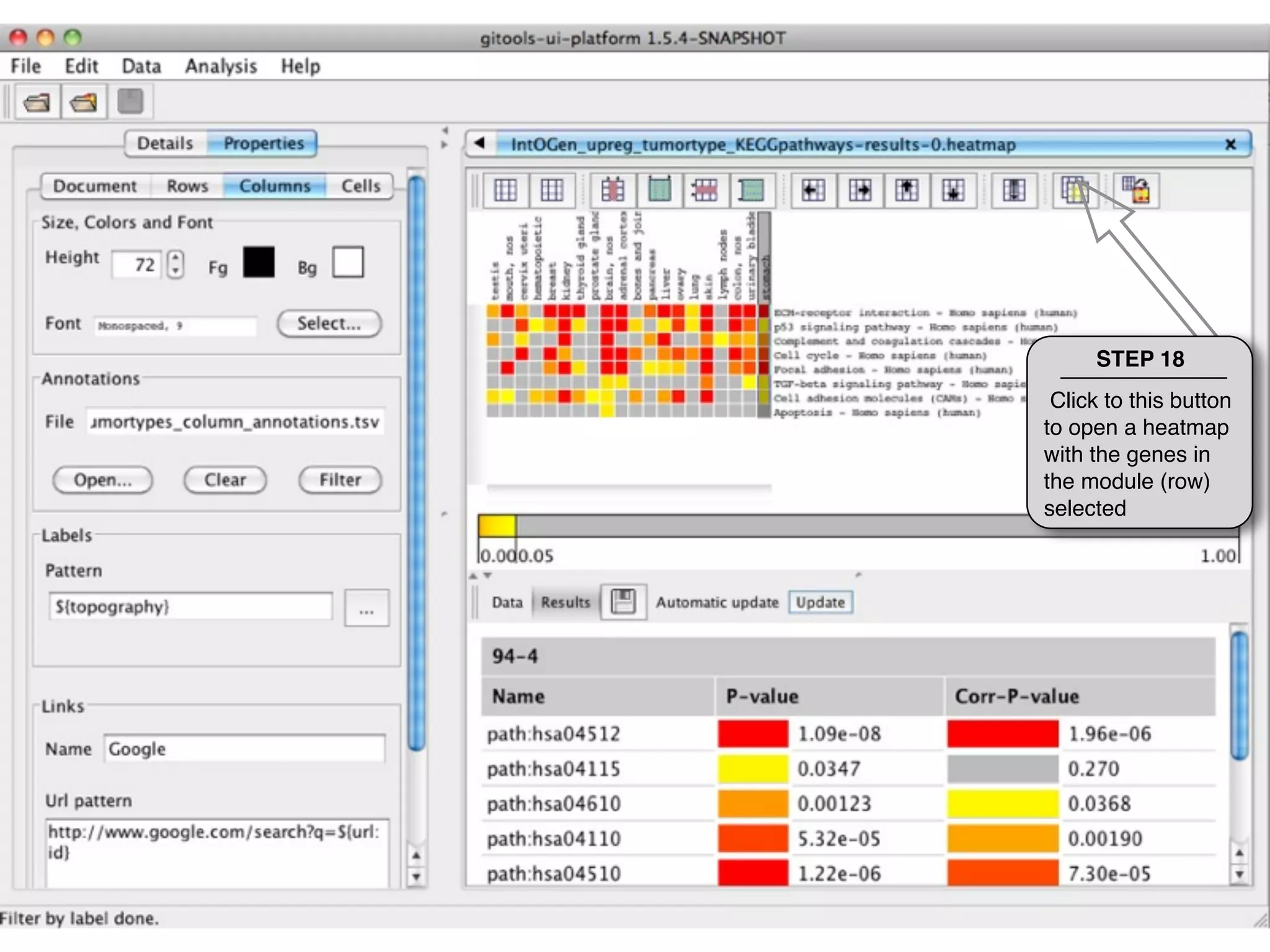Expand left panel using right splitter arrow

pos(445,145)
